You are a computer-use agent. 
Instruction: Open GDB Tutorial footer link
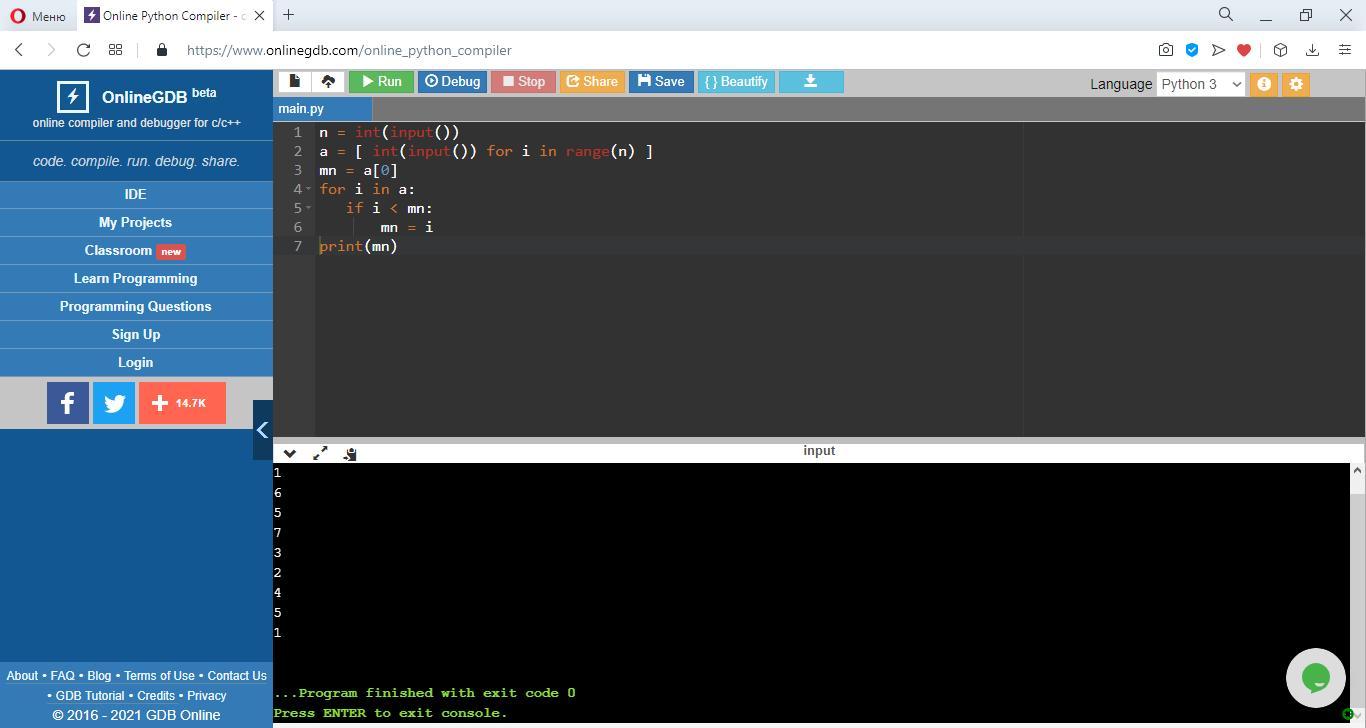pos(90,696)
